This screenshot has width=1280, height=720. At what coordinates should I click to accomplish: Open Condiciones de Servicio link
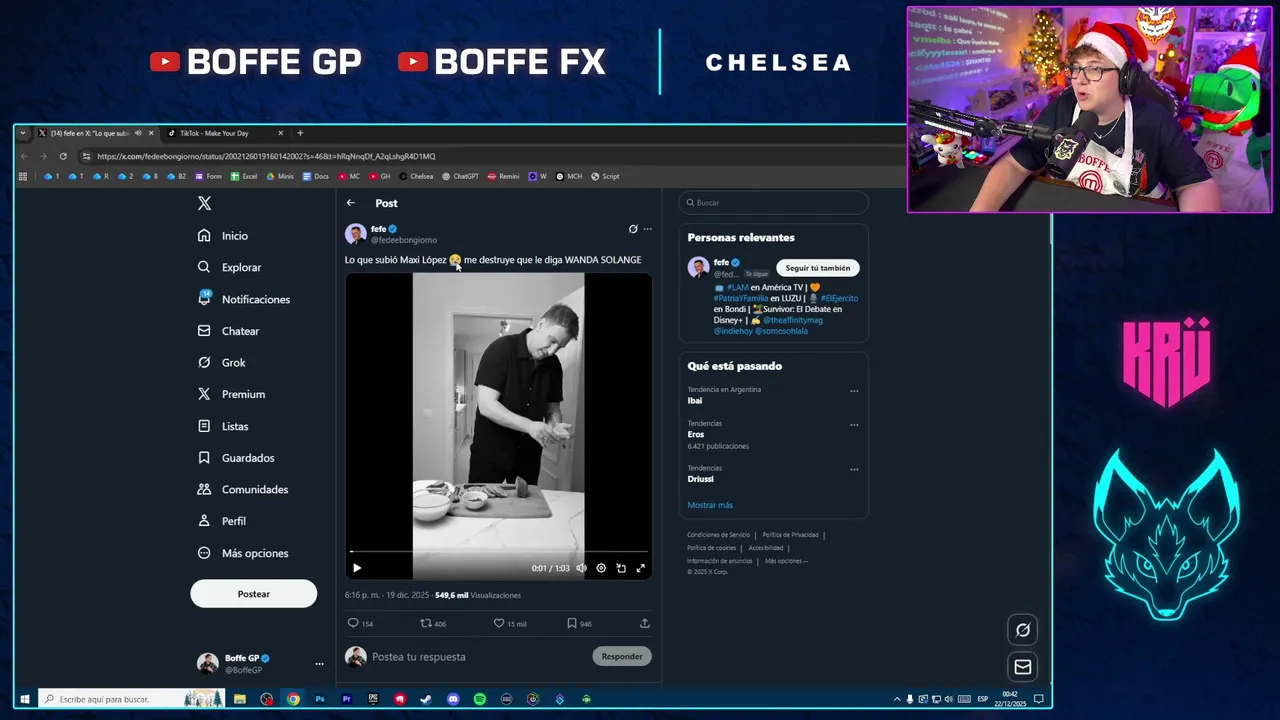tap(718, 535)
